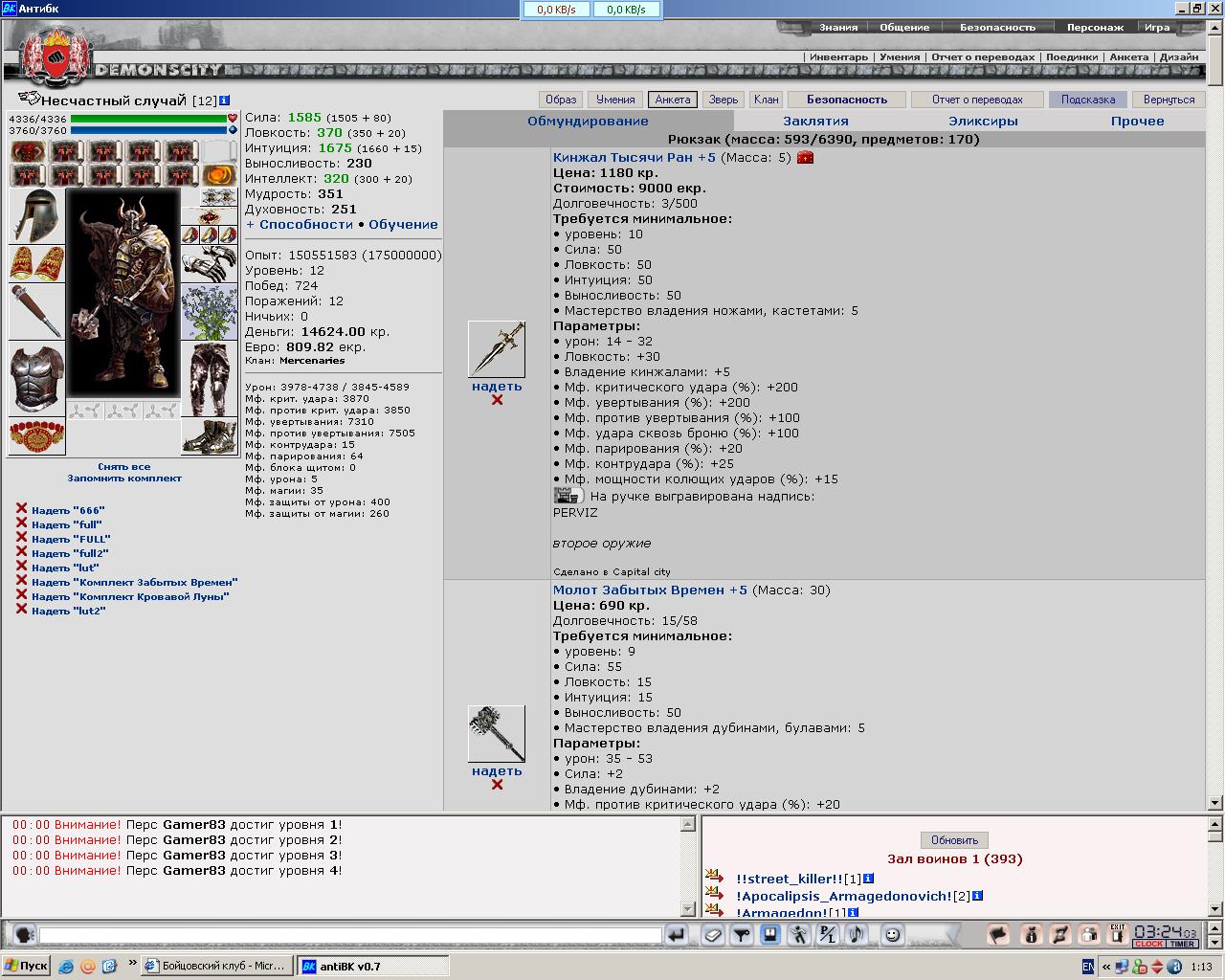This screenshot has height=980, width=1225.
Task: Click the running man icon in chat bar
Action: 799,935
